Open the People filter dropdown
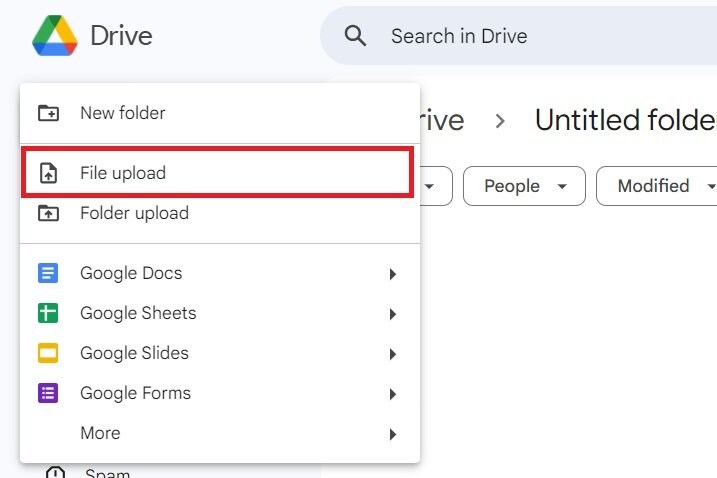This screenshot has width=717, height=478. [x=525, y=186]
